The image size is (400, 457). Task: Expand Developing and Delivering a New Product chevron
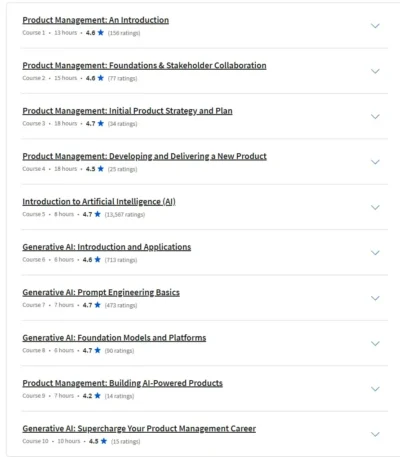click(375, 162)
